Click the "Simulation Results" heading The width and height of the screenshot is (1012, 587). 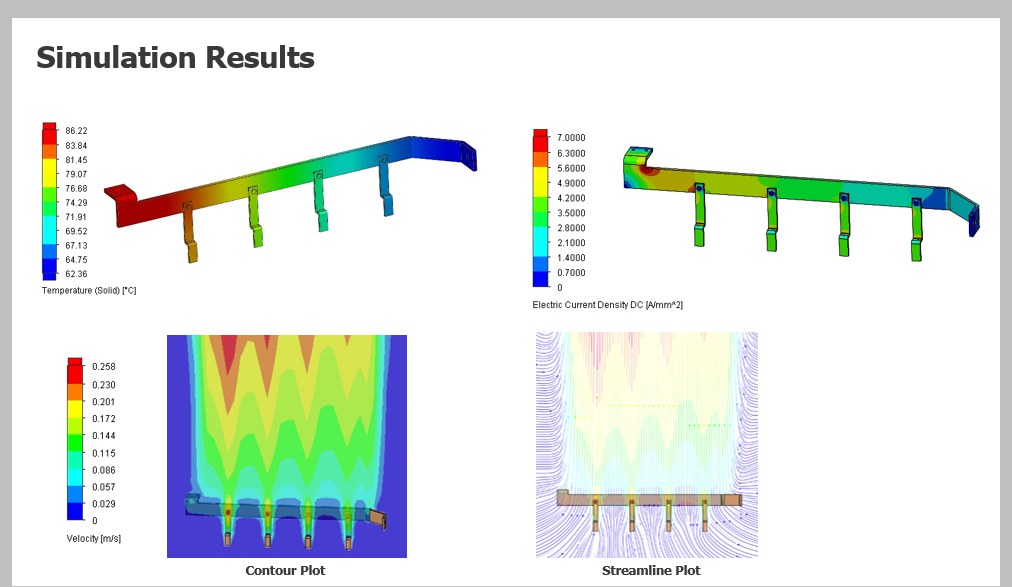[x=175, y=58]
